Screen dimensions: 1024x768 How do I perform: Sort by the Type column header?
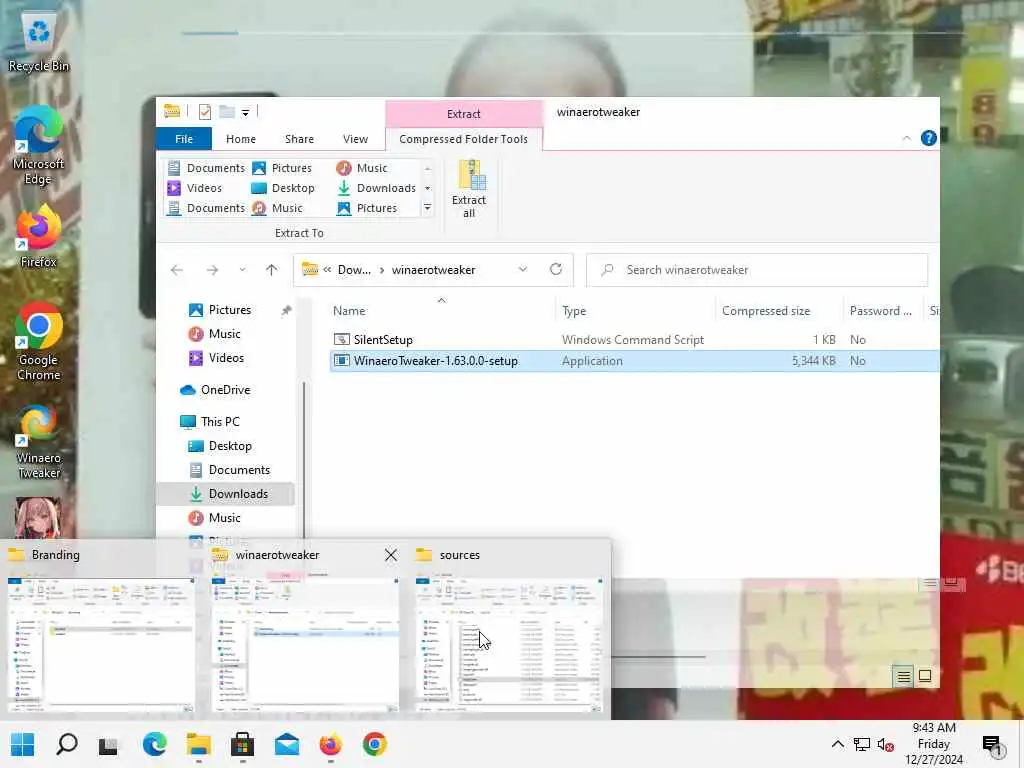pos(635,311)
